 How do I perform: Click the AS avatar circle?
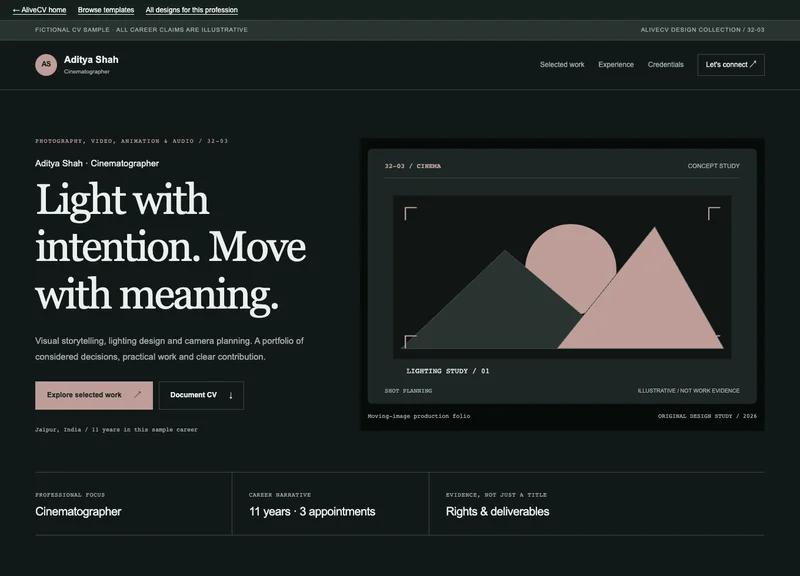46,65
